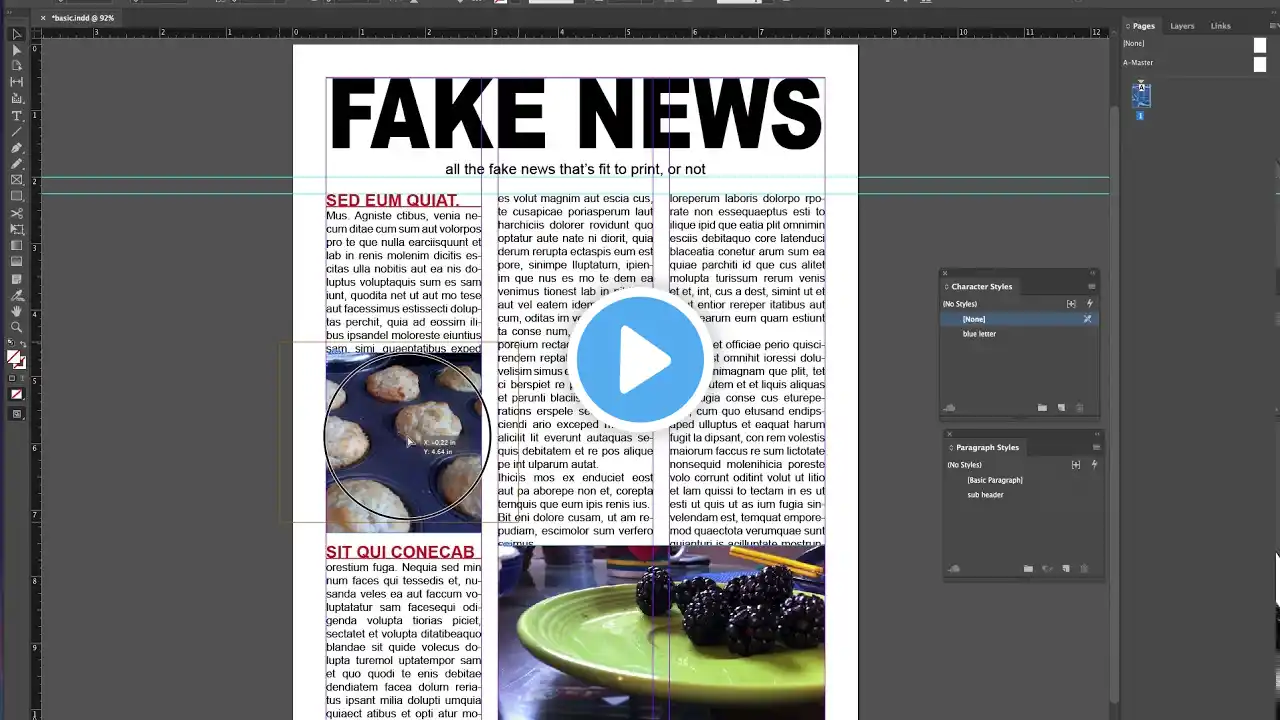The width and height of the screenshot is (1280, 720).
Task: Click the Character Styles panel tab
Action: click(981, 287)
